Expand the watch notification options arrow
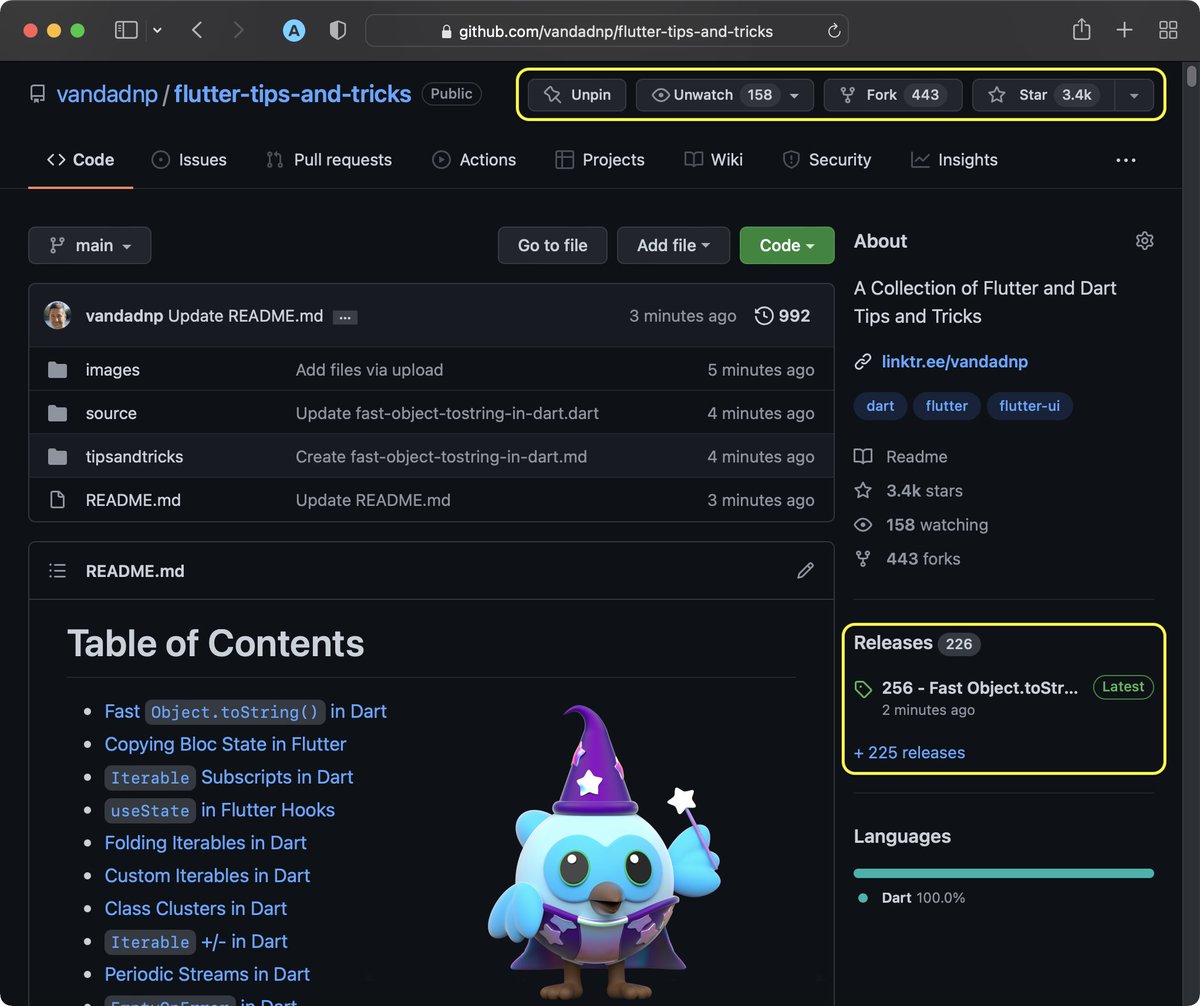 tap(795, 95)
